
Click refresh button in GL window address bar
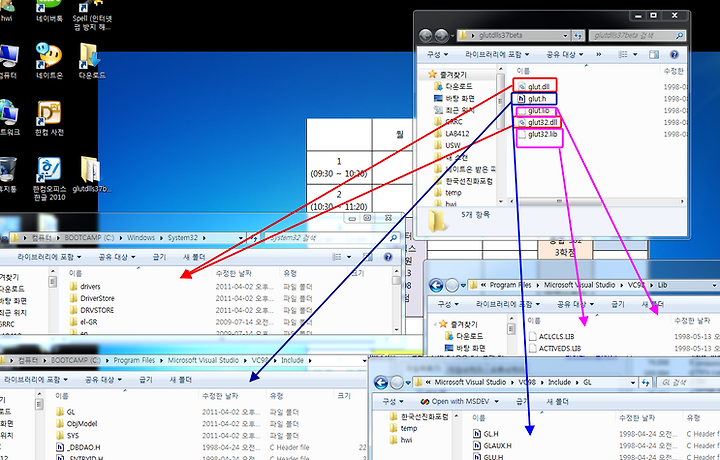click(x=646, y=382)
